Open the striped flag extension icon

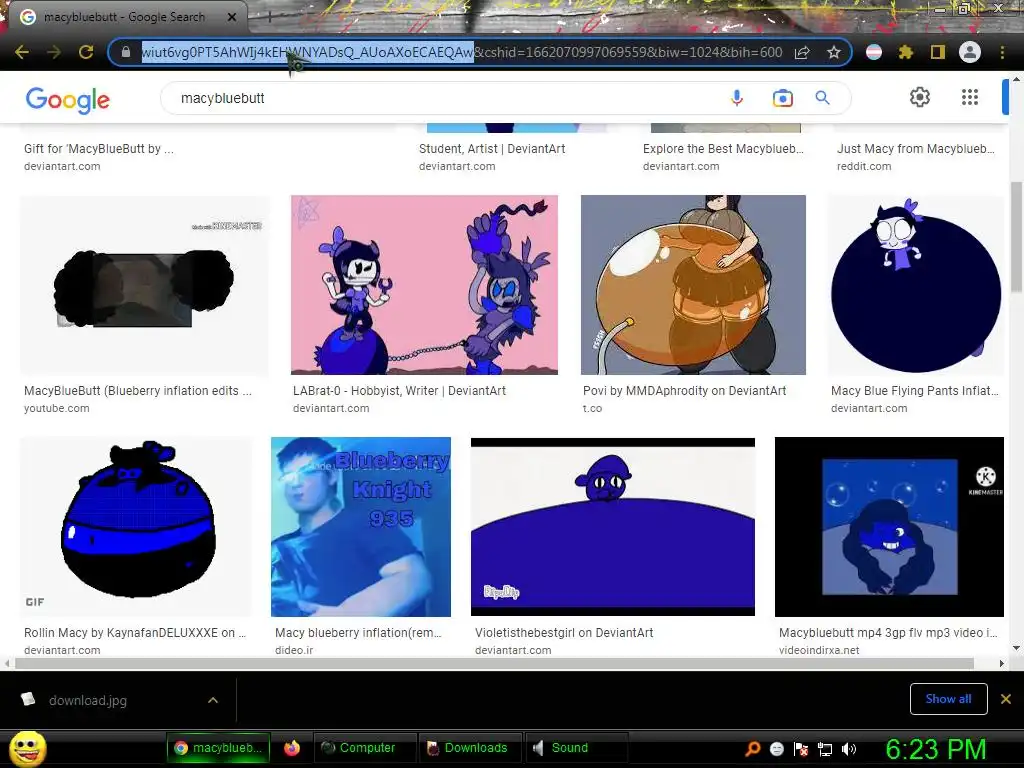874,52
